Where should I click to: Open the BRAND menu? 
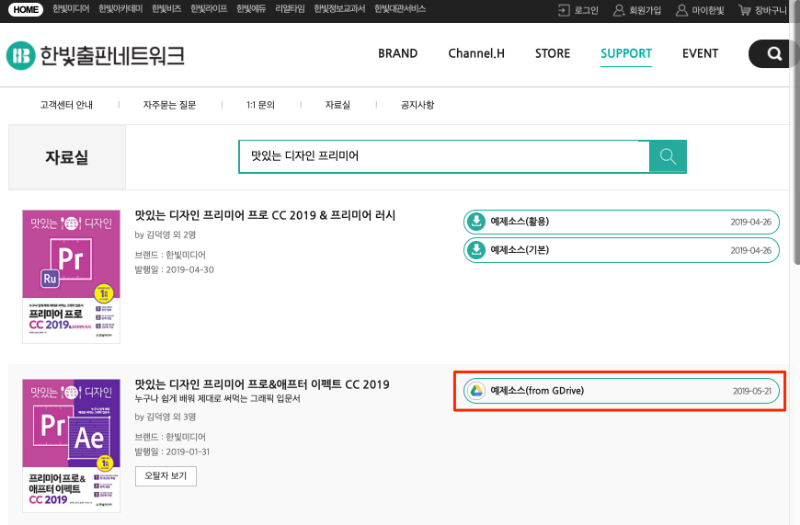(398, 54)
